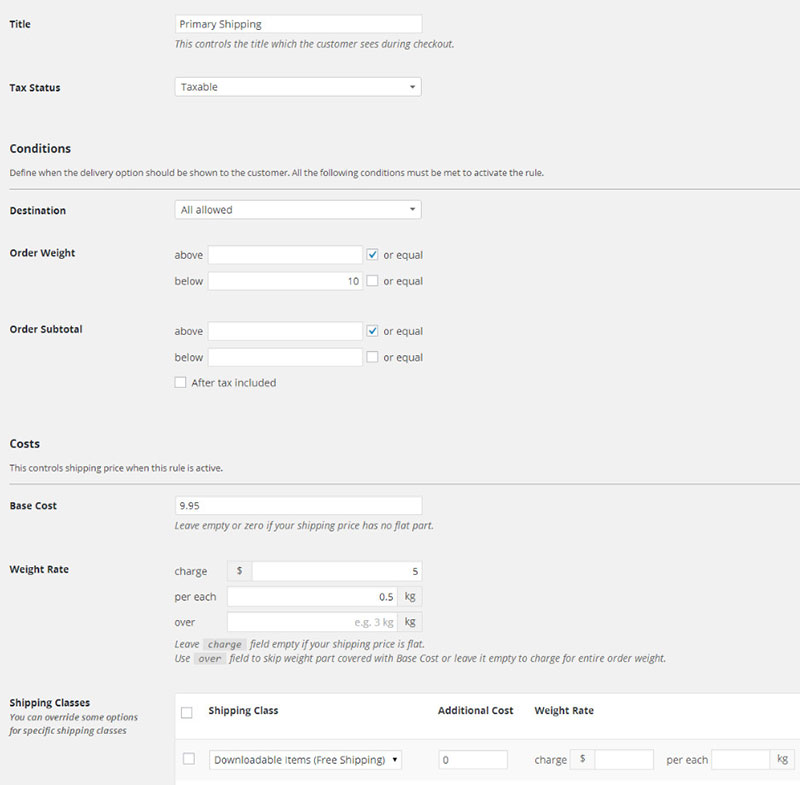
Task: Click the Title text field
Action: 297,24
